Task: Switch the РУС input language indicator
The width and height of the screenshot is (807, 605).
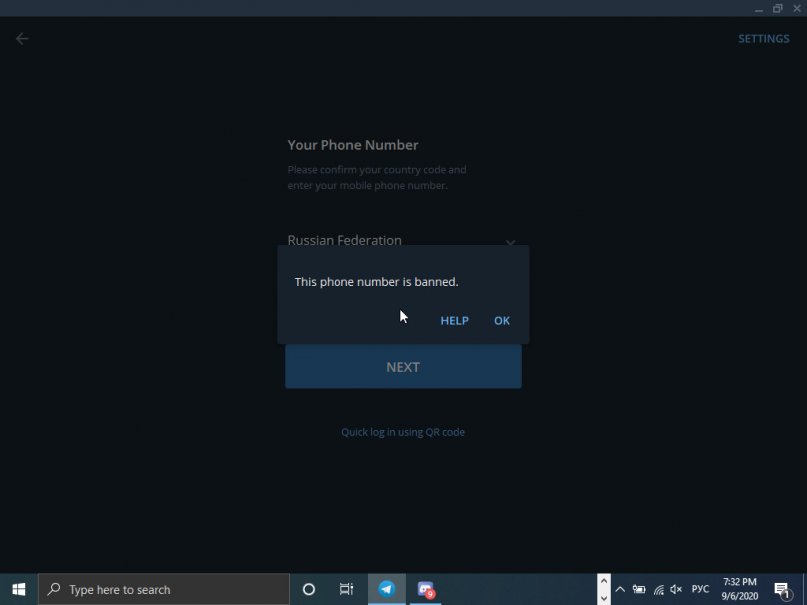Action: (700, 590)
